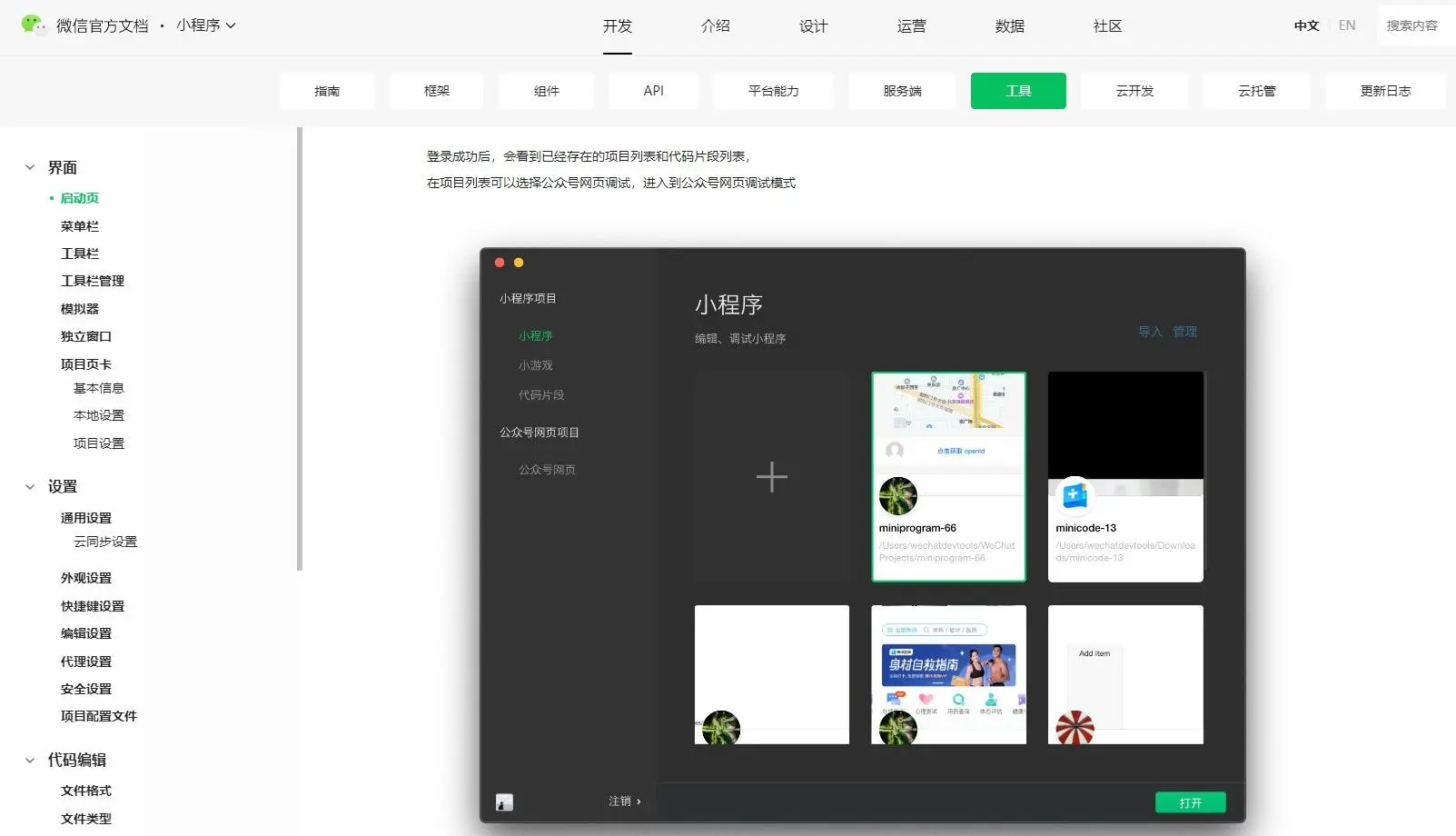
Task: Switch language to EN
Action: click(1347, 25)
